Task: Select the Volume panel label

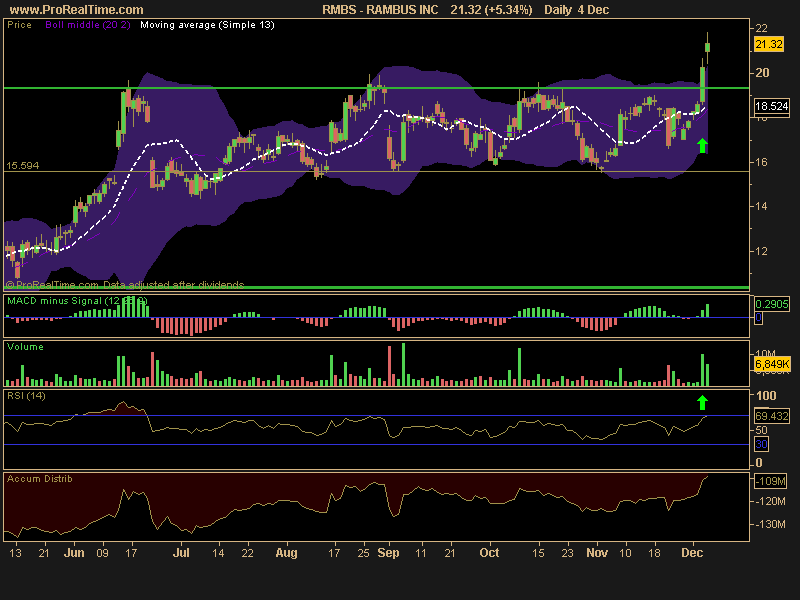Action: coord(25,347)
